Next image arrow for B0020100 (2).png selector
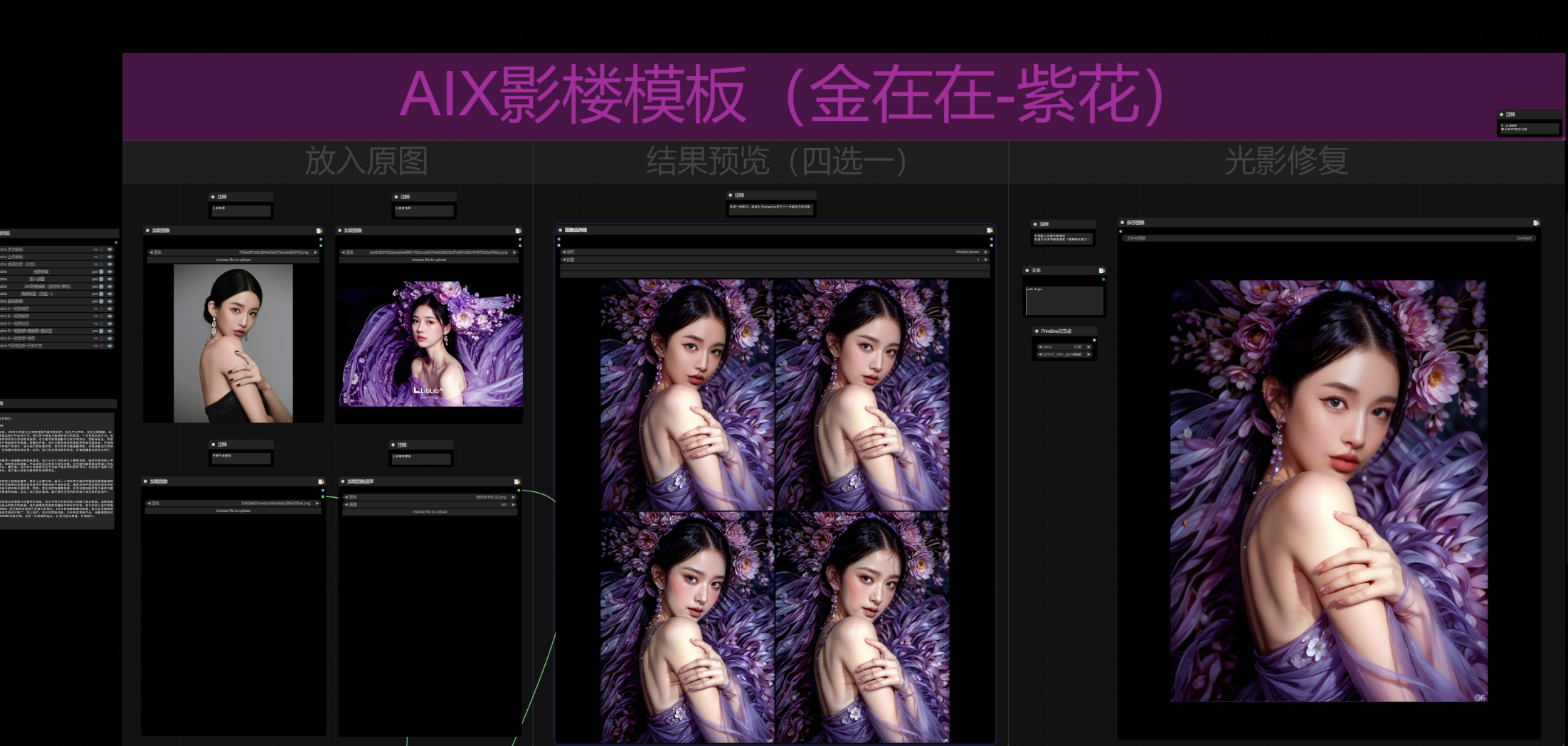Screen dimensions: 1568x746 pos(513,497)
